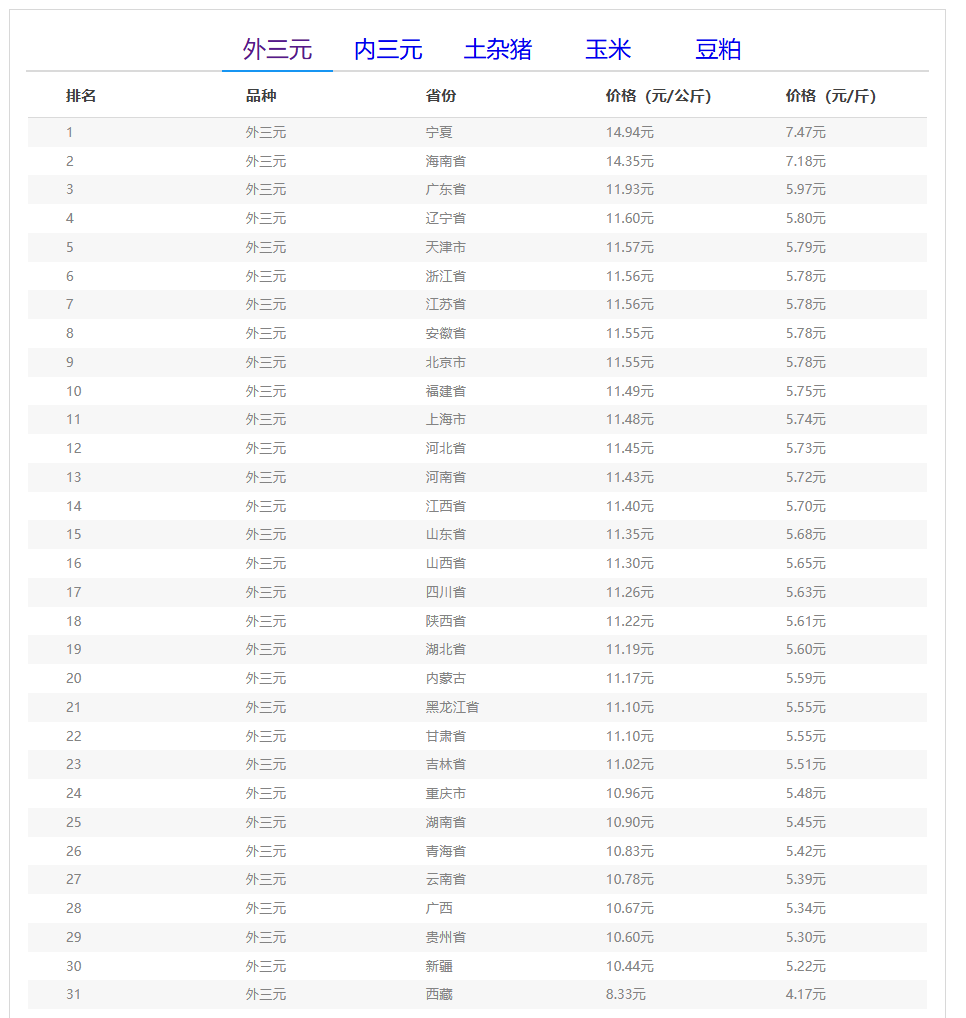Click the 西藏 province cell
966x1018 pixels.
click(439, 995)
